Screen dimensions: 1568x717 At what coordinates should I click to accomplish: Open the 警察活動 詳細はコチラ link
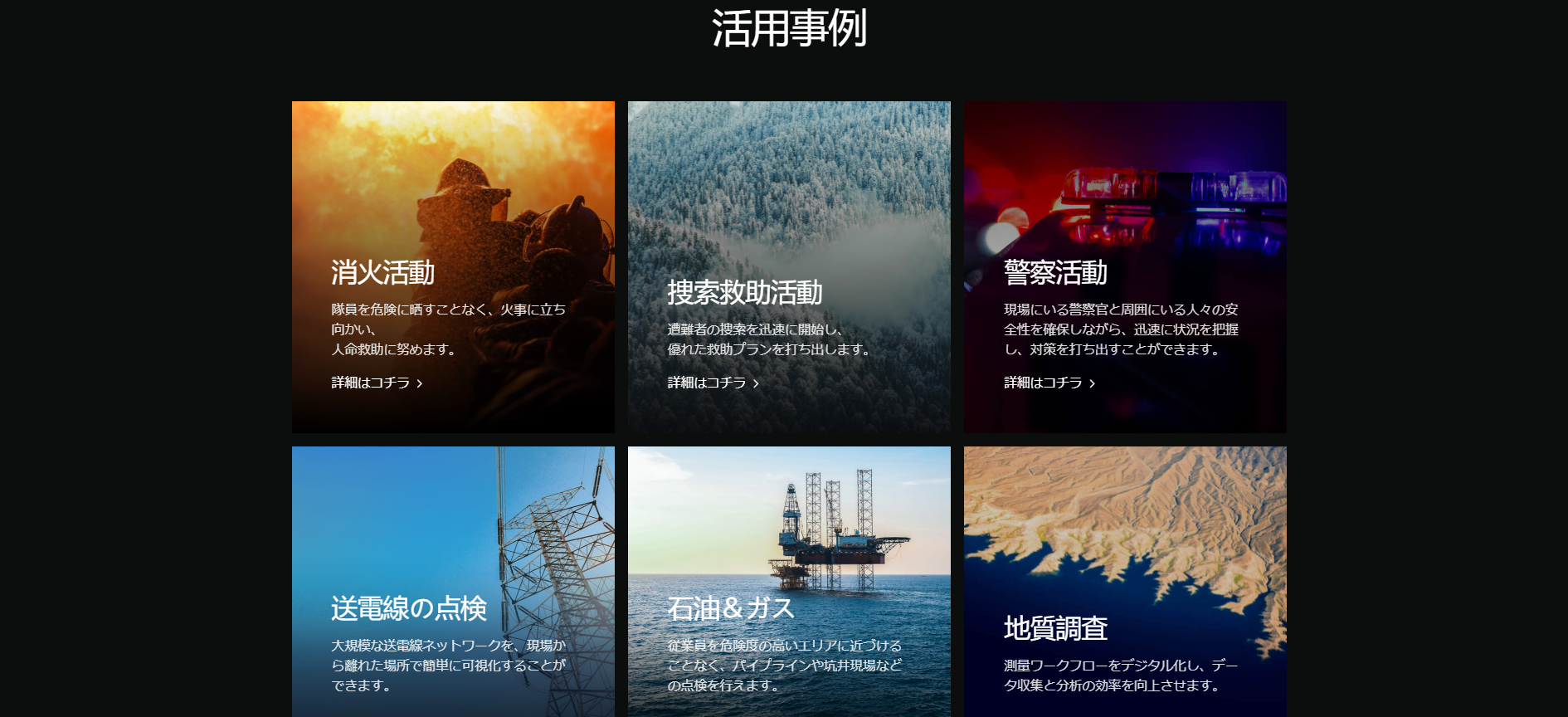1049,383
